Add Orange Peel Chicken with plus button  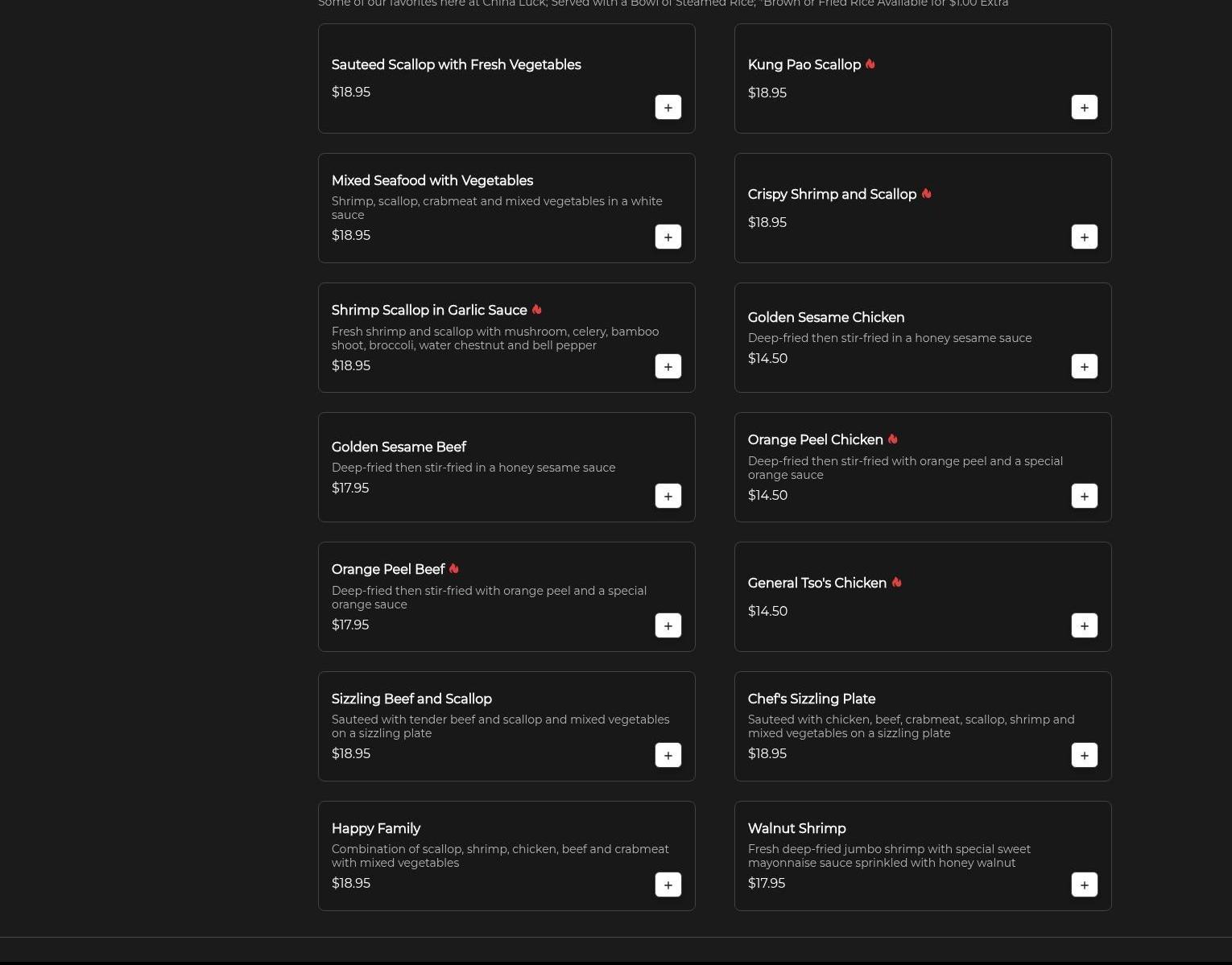tap(1084, 497)
